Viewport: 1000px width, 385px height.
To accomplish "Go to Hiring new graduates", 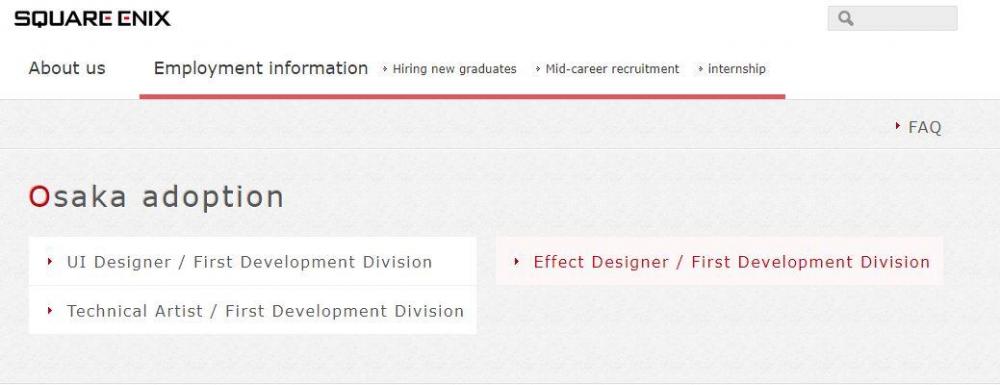I will [454, 69].
